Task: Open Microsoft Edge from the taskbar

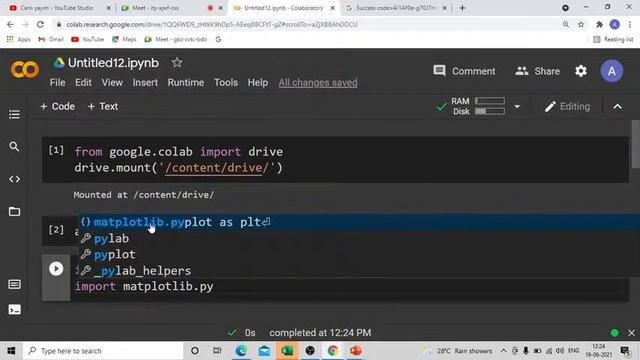Action: click(x=241, y=351)
